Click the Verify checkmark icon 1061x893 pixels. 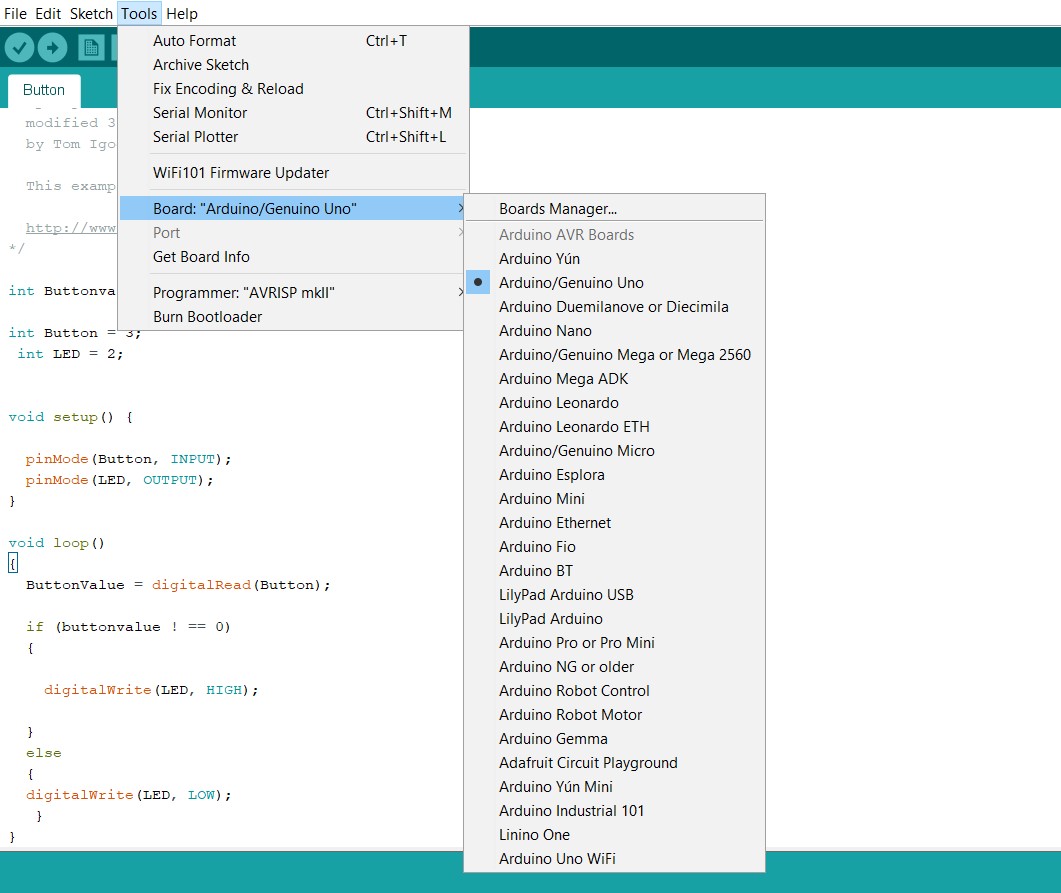(x=19, y=47)
